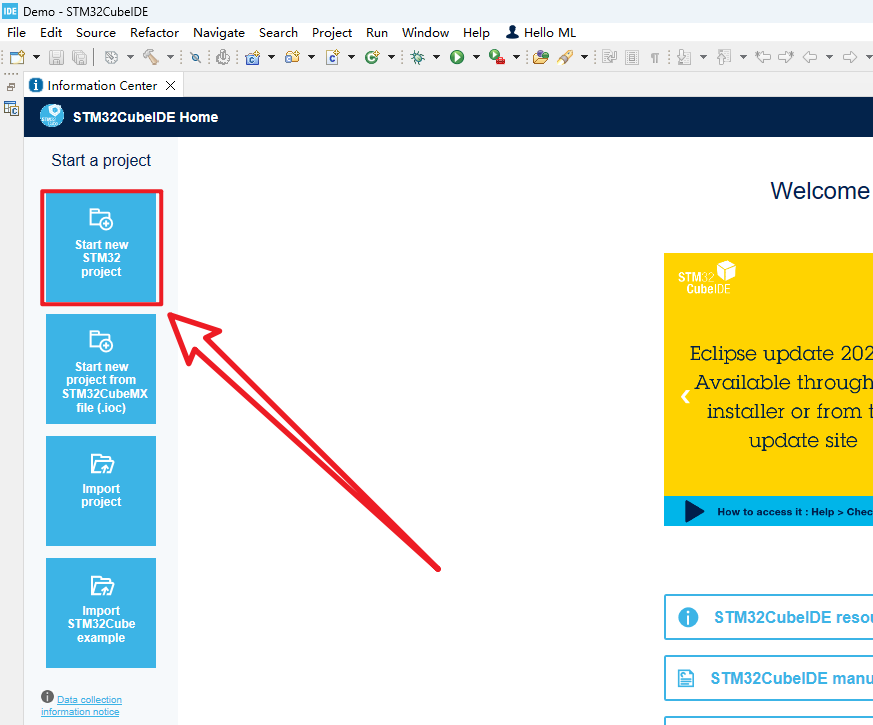Click the New toolbar icon

(x=18, y=57)
